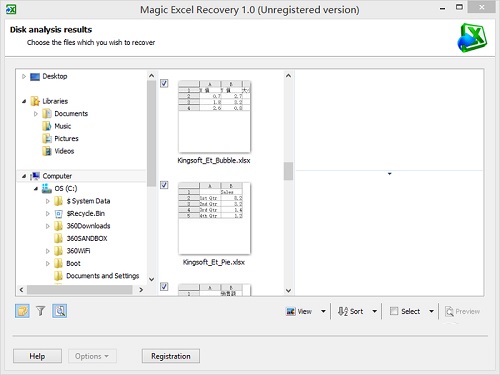Click the Pictures library icon
This screenshot has height=375, width=500.
[x=47, y=139]
